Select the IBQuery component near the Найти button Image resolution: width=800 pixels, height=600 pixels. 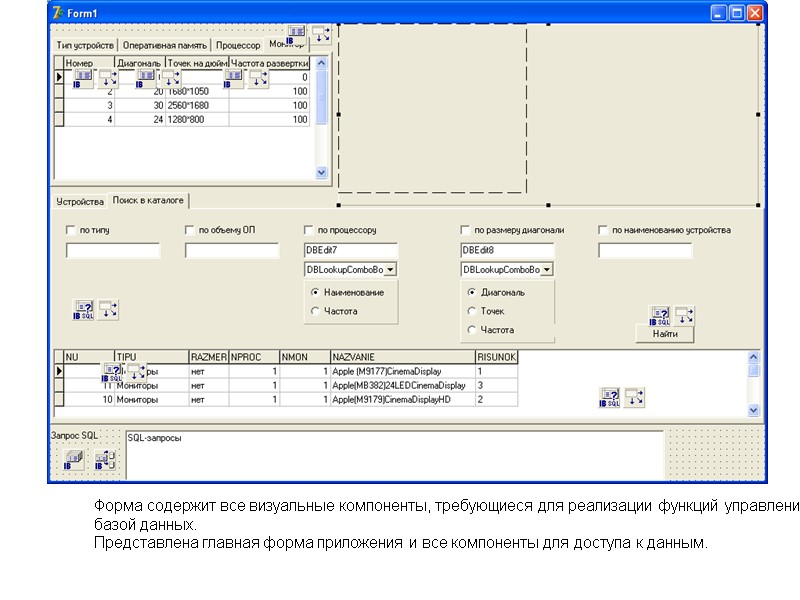coord(660,315)
